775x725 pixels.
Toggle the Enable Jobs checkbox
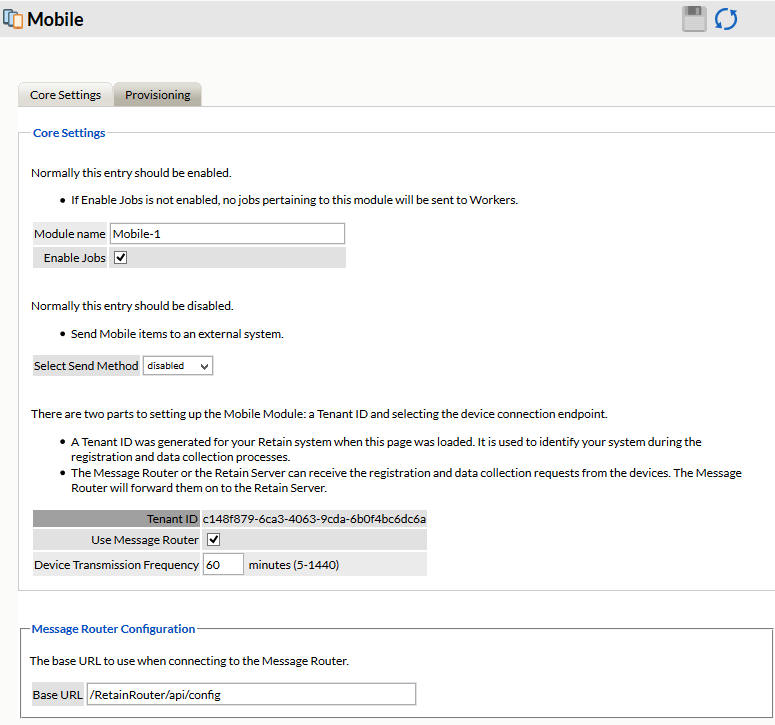point(121,257)
